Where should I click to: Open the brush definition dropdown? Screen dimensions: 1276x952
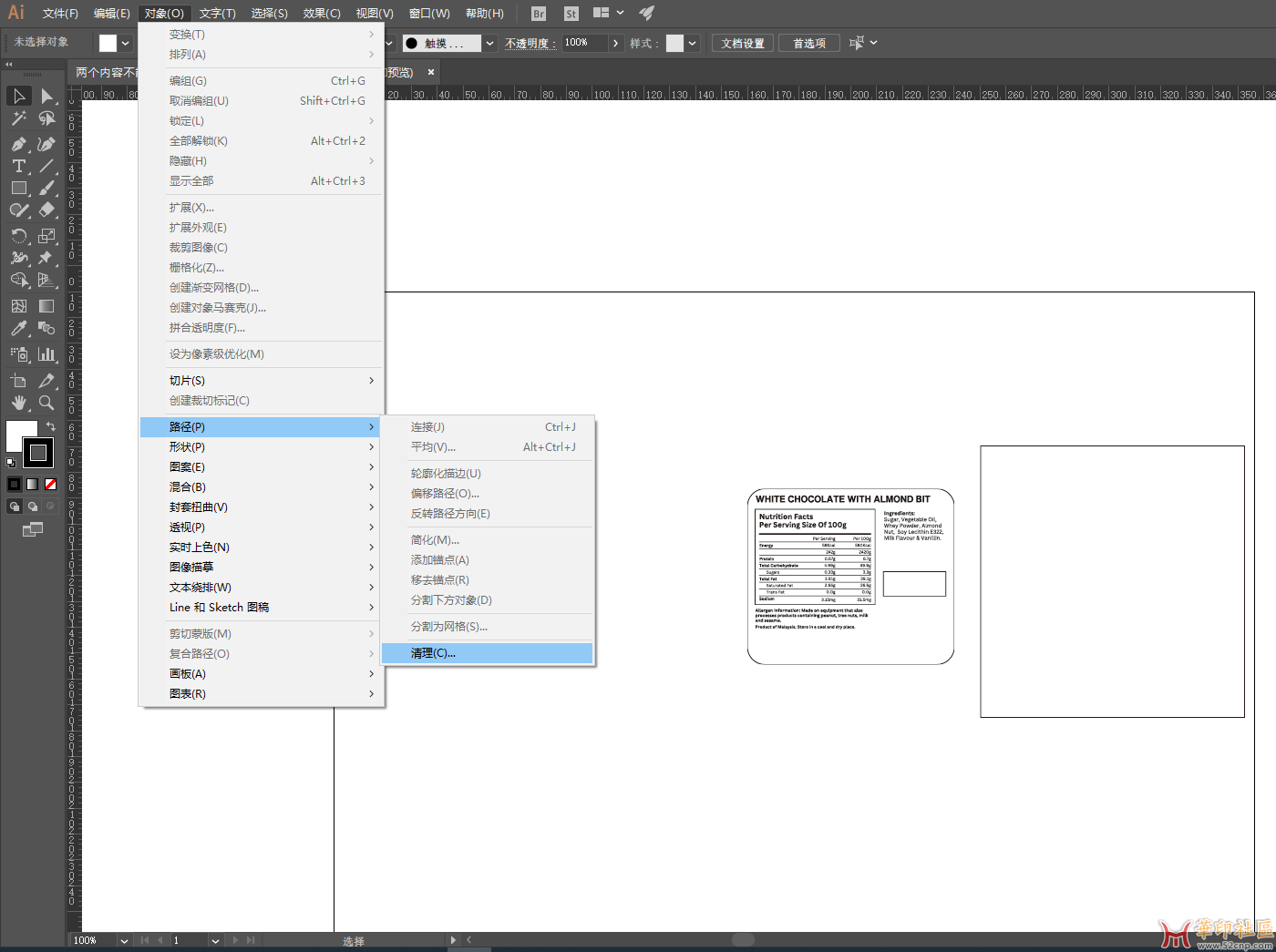490,43
